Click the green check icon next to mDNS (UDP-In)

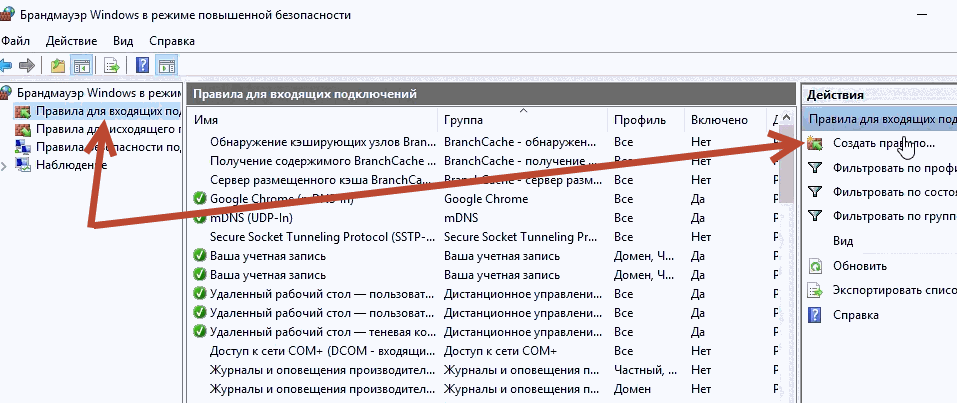[x=200, y=217]
